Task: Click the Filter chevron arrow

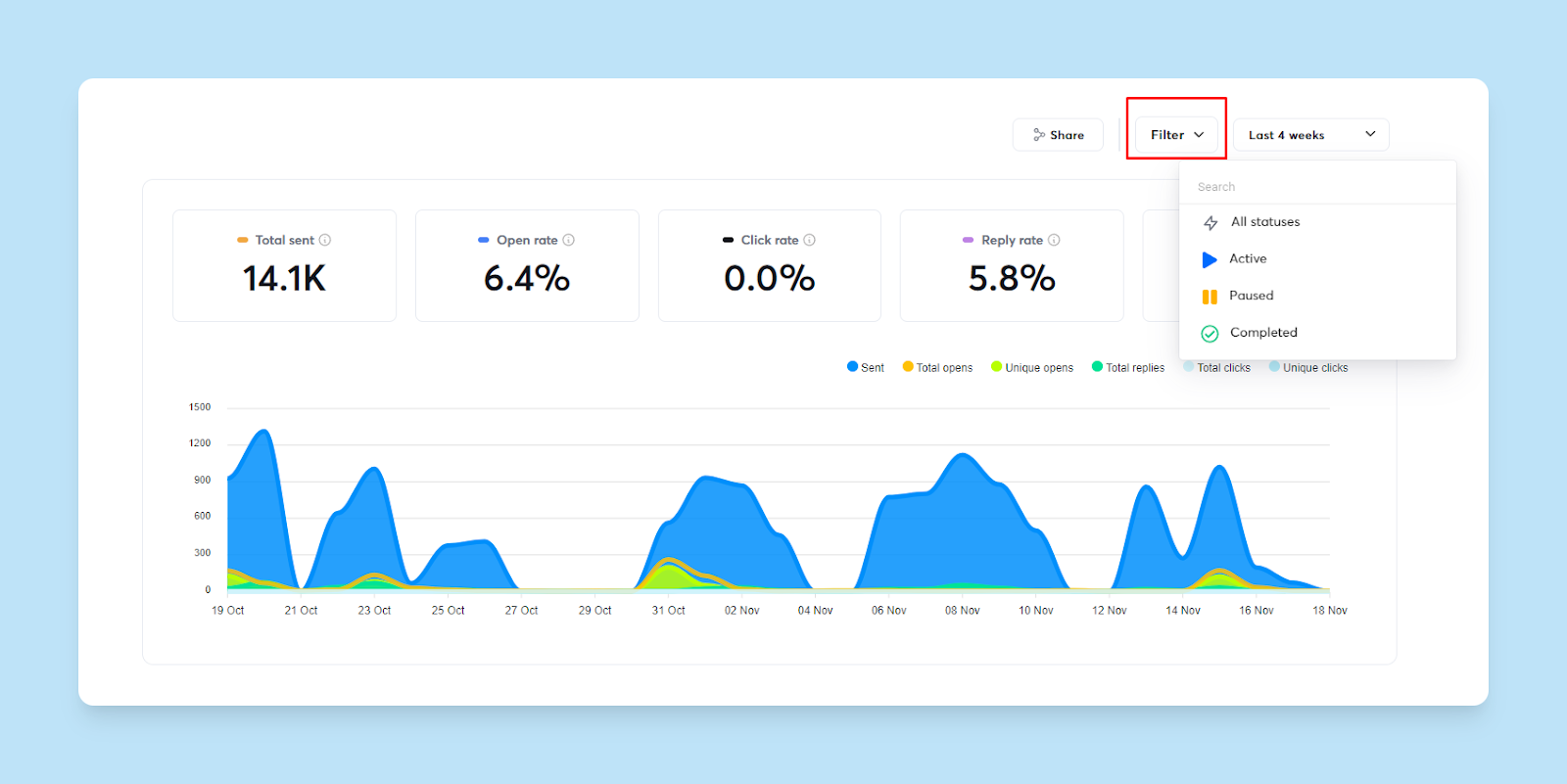Action: pyautogui.click(x=1199, y=135)
